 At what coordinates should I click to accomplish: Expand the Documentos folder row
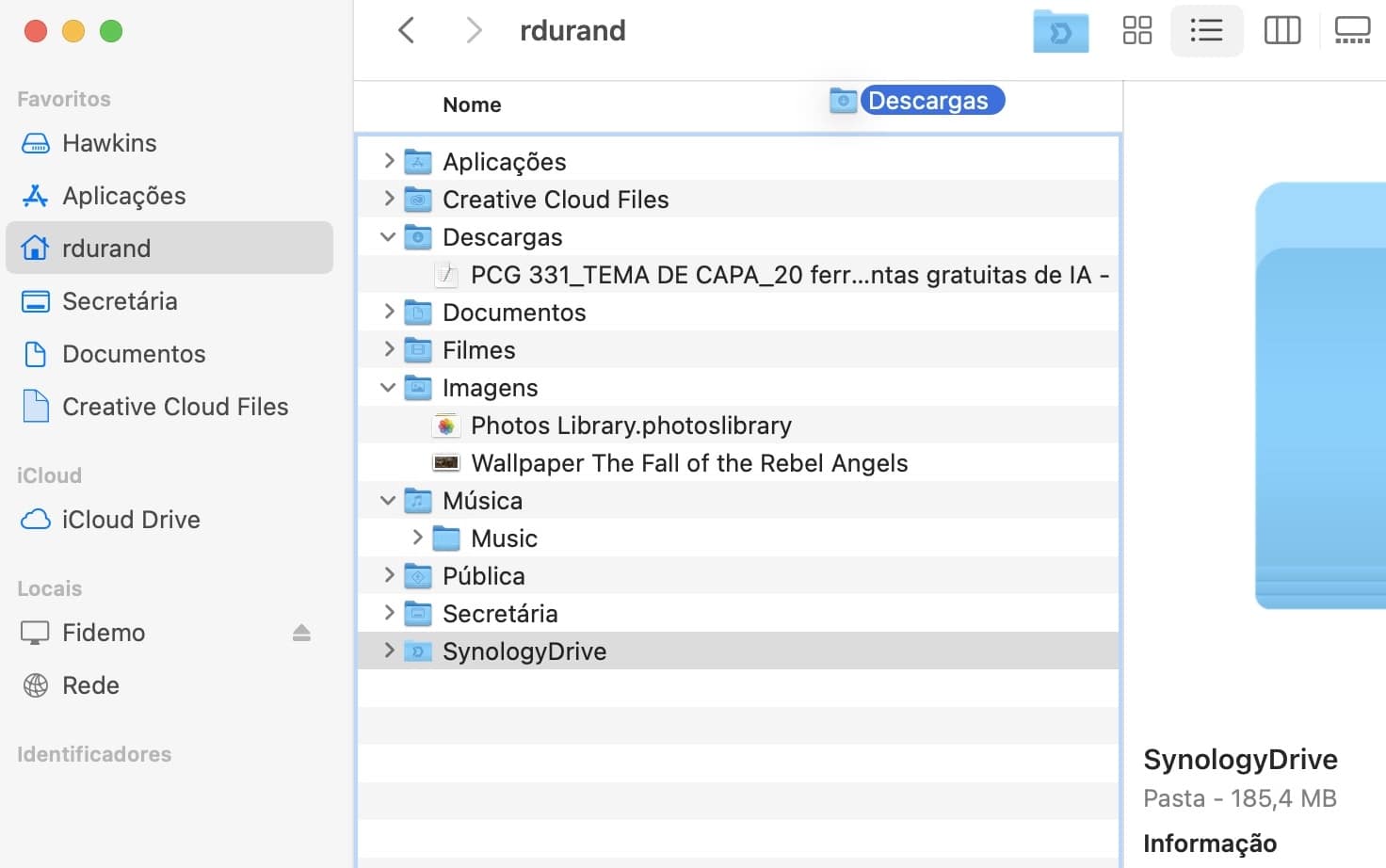pos(389,312)
